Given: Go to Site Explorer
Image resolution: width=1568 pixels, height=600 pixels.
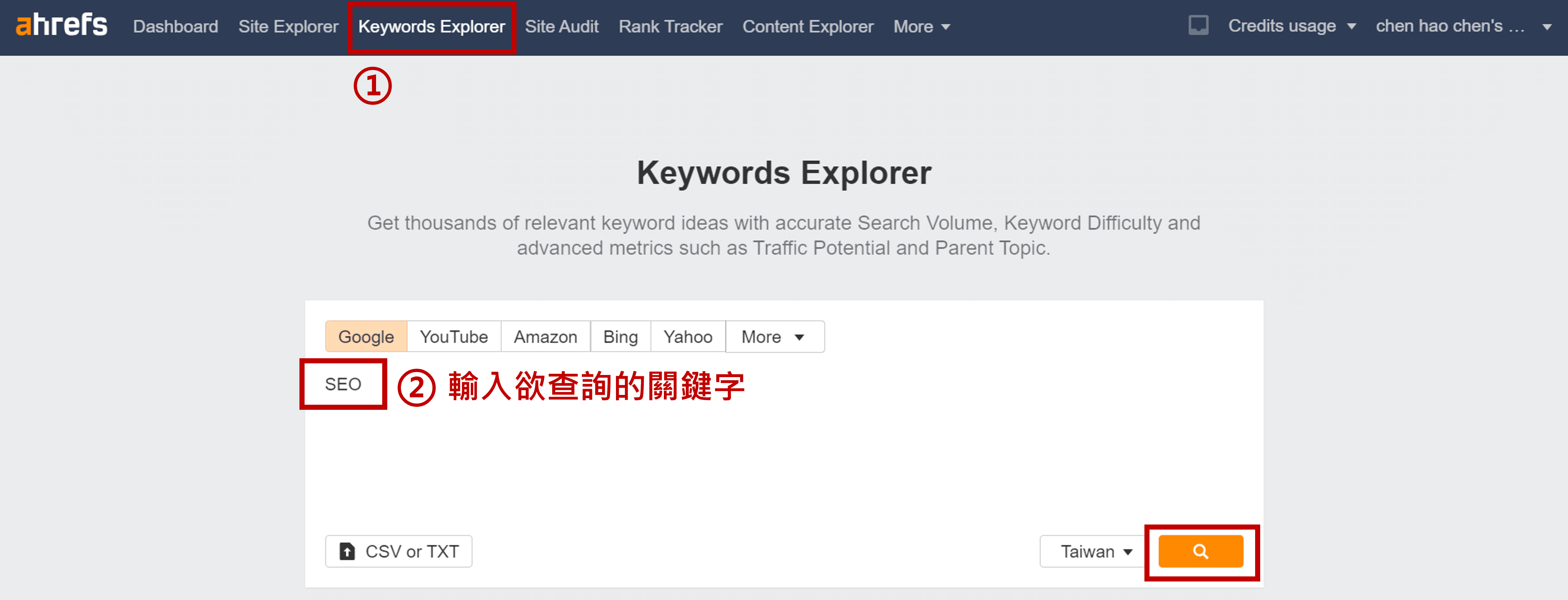Looking at the screenshot, I should [x=288, y=27].
